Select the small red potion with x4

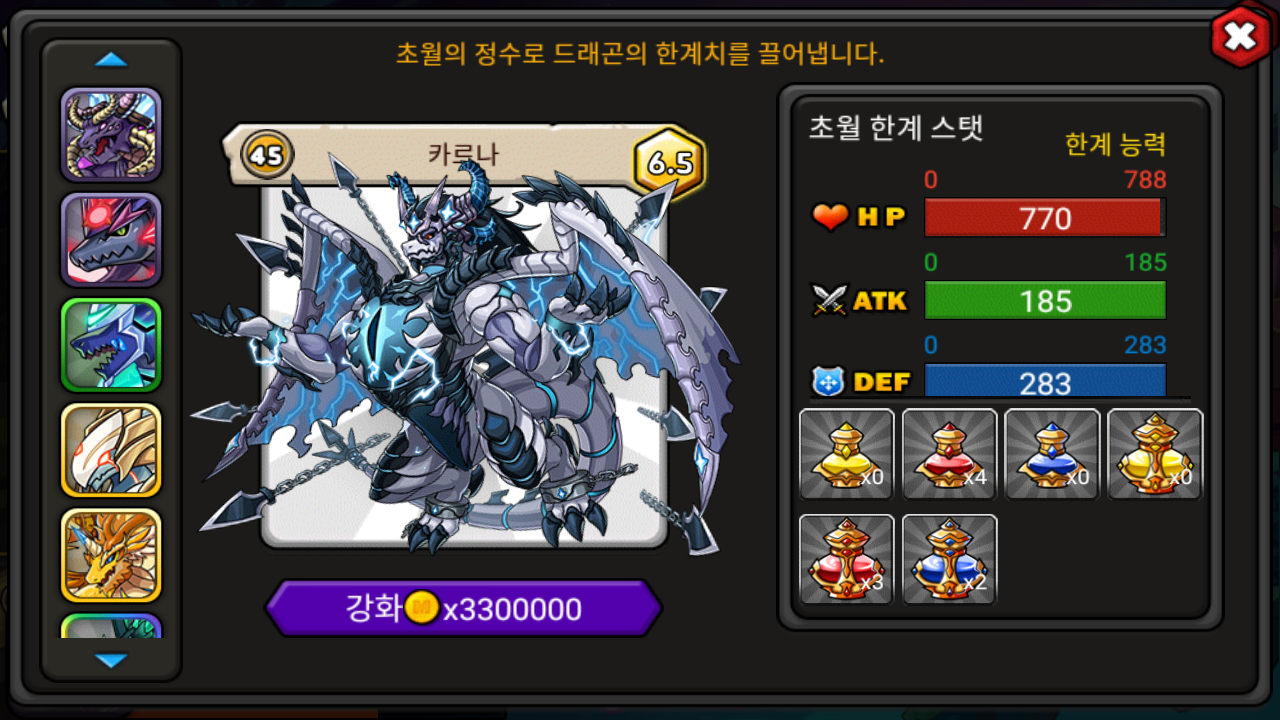coord(950,454)
